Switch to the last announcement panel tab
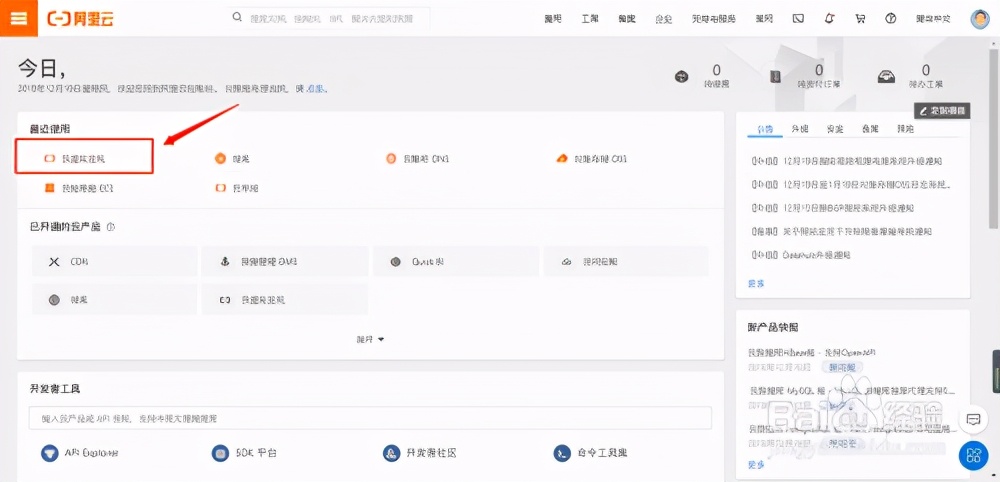The width and height of the screenshot is (1000, 482). pos(905,129)
